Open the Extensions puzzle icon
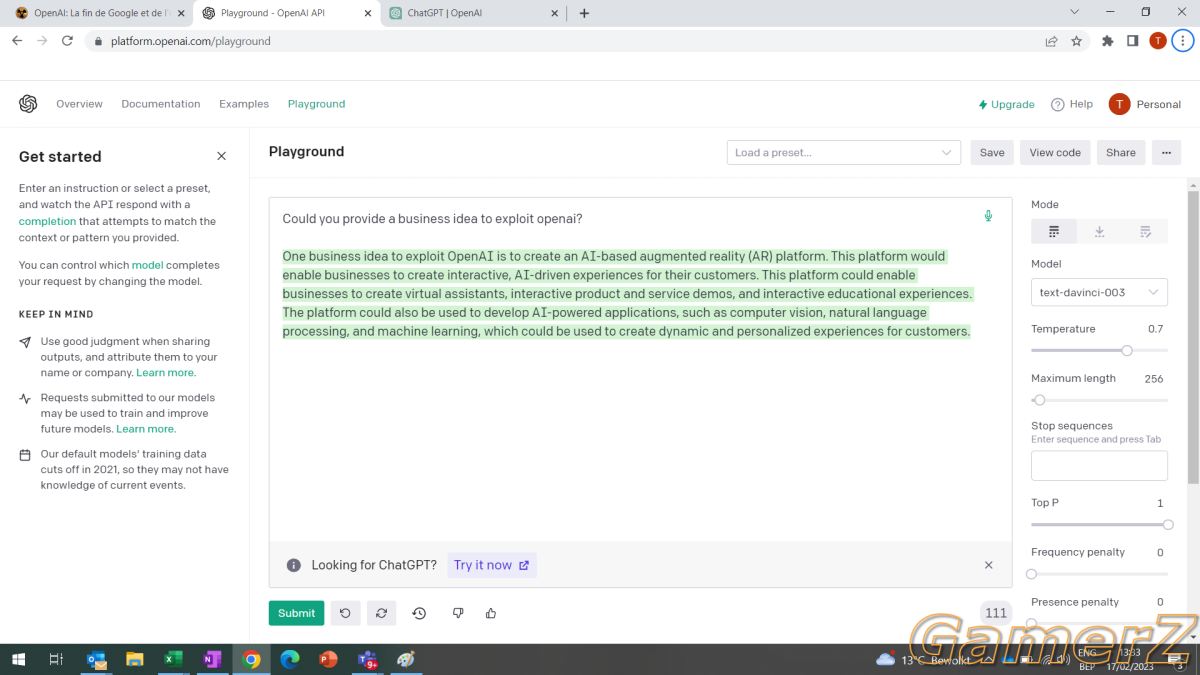1200x675 pixels. point(1108,41)
